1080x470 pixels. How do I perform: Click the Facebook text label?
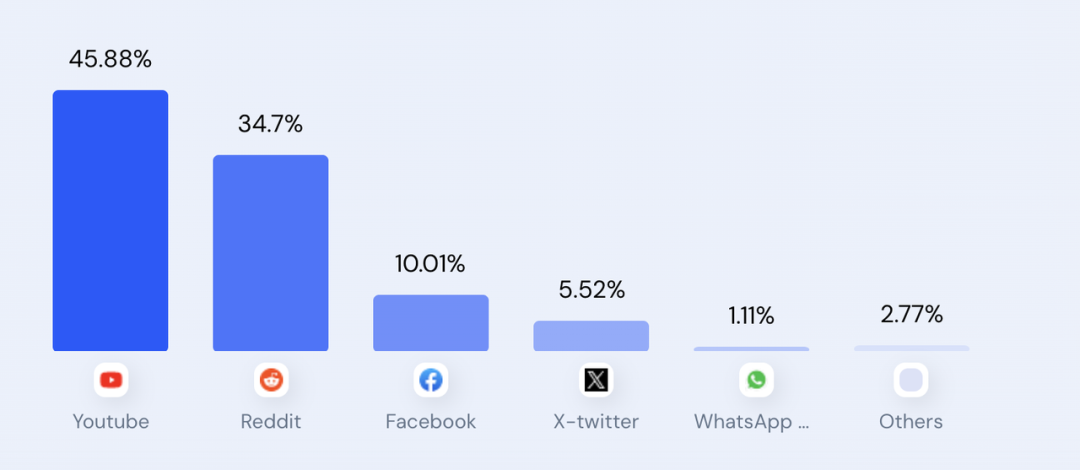pos(431,422)
